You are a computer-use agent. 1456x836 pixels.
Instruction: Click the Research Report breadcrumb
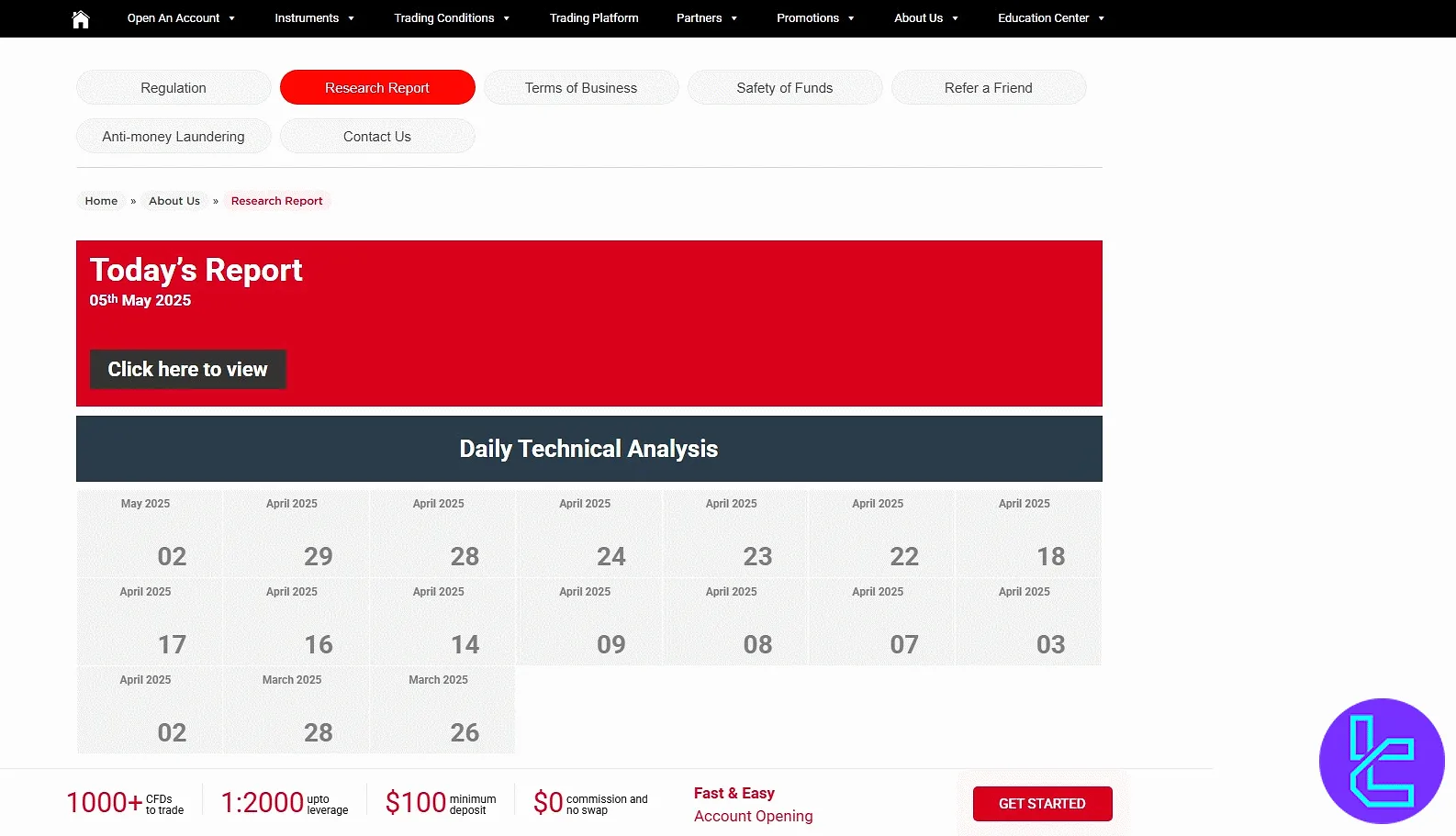(x=276, y=201)
